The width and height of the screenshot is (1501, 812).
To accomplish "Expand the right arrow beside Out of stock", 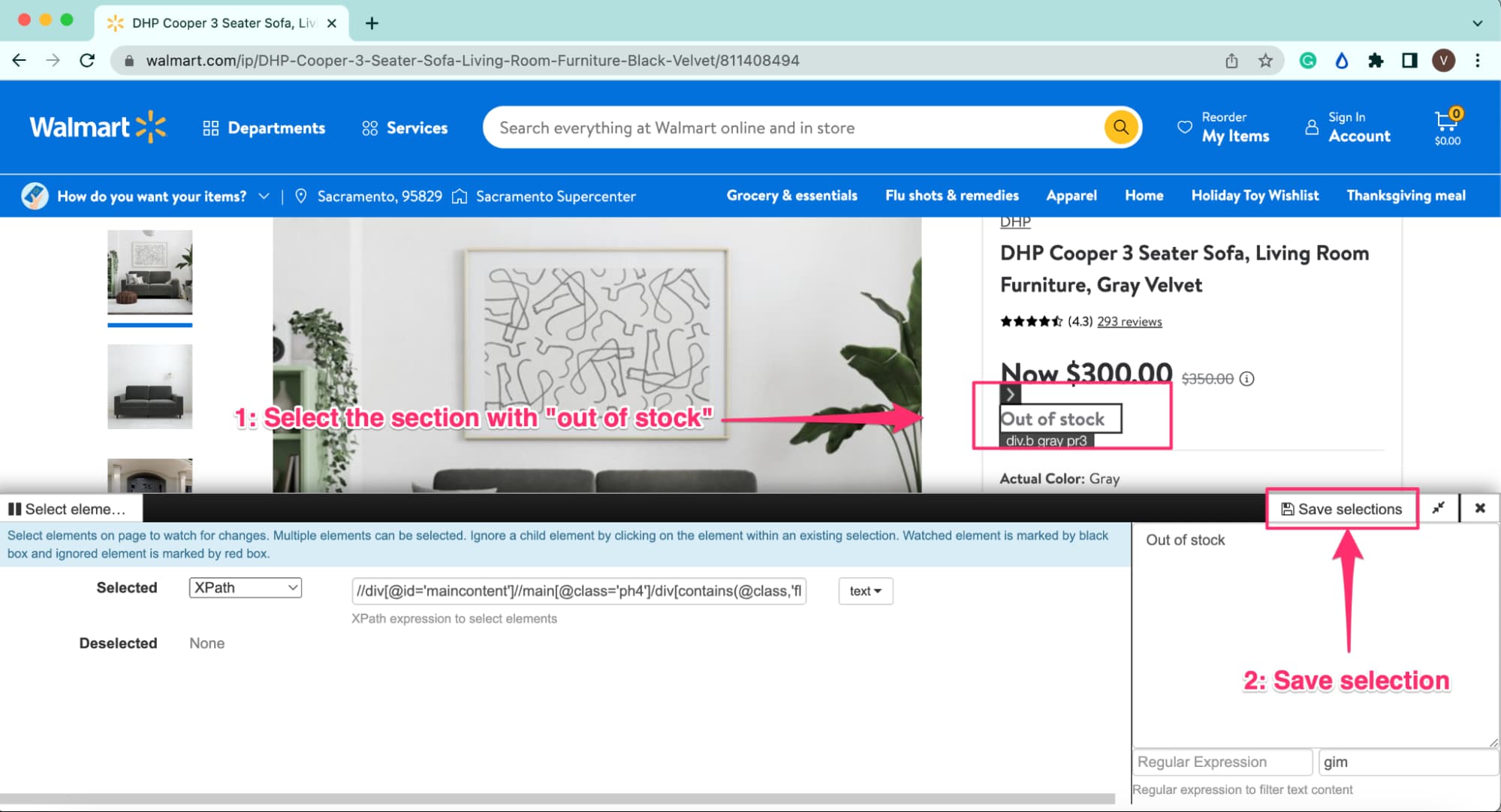I will pyautogui.click(x=1010, y=394).
